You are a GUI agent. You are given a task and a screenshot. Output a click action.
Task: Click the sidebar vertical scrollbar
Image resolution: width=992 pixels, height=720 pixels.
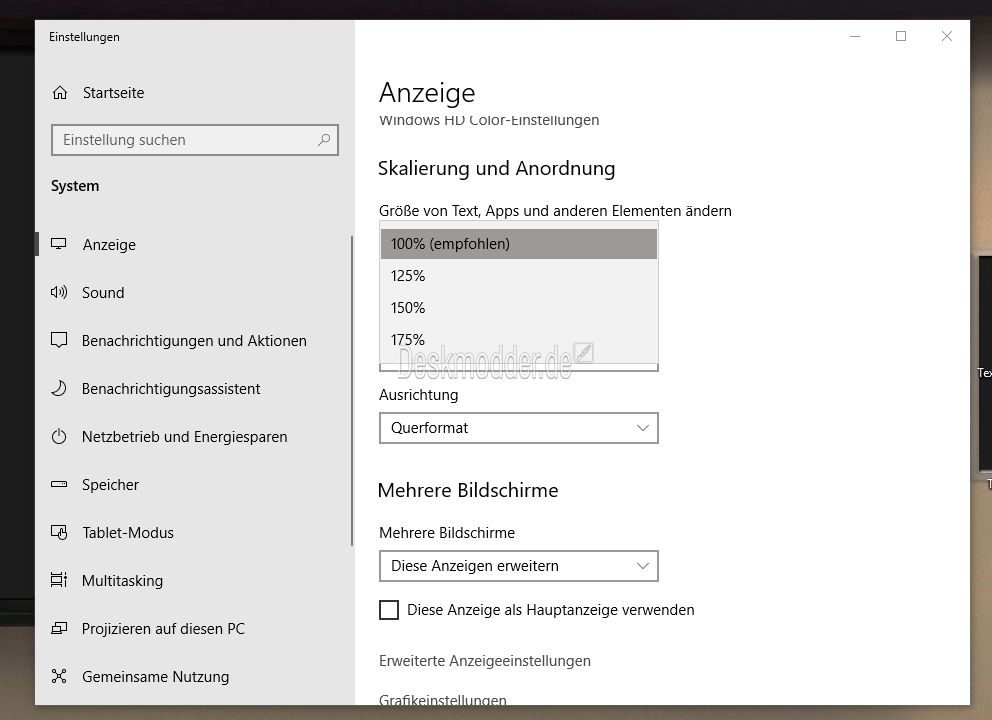[352, 391]
